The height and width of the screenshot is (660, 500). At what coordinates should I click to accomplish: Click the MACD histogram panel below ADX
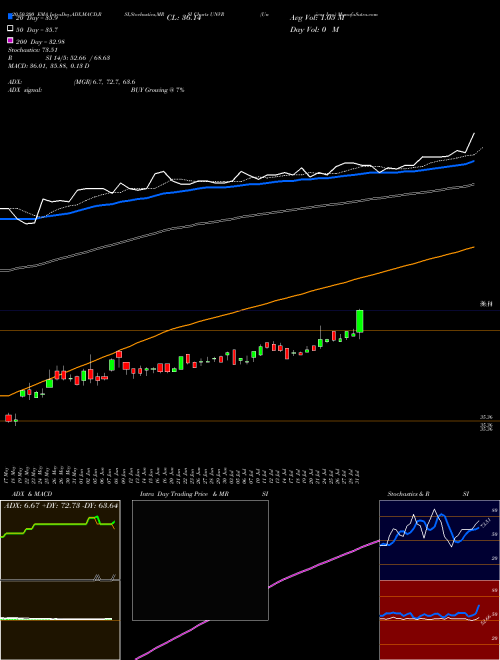[x=60, y=620]
